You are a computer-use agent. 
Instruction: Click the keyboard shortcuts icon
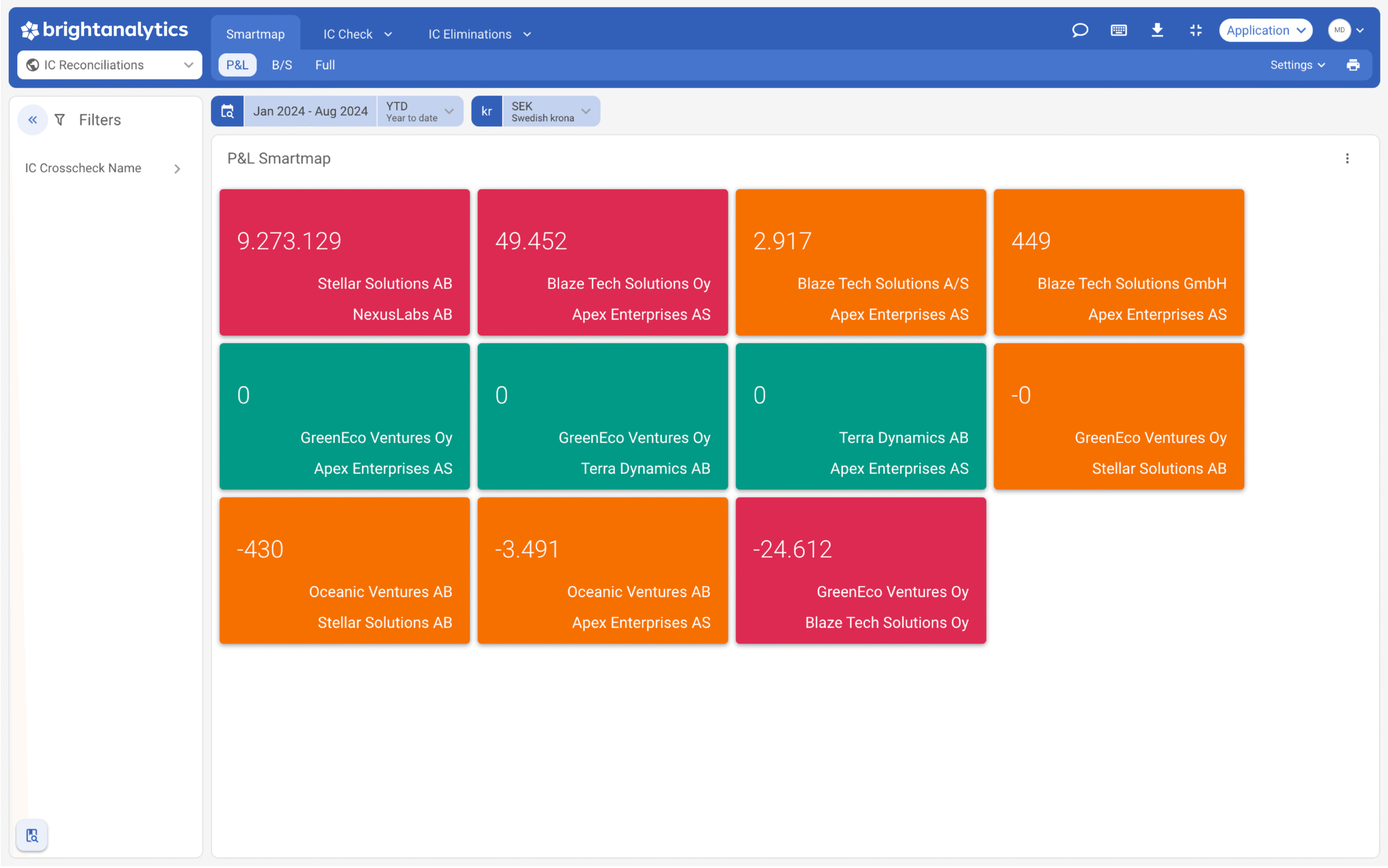click(1118, 30)
